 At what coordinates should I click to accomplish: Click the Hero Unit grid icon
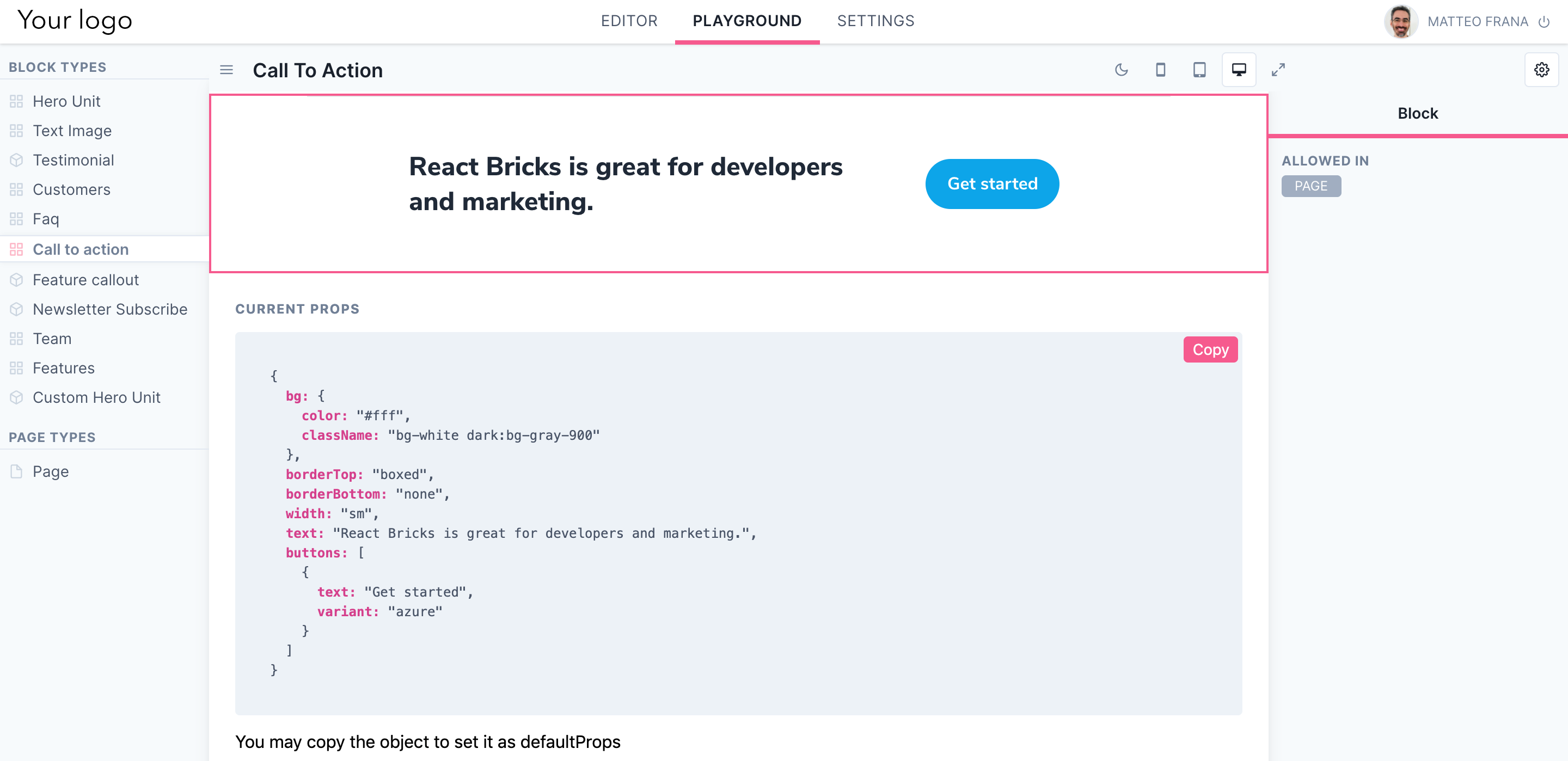(x=16, y=101)
